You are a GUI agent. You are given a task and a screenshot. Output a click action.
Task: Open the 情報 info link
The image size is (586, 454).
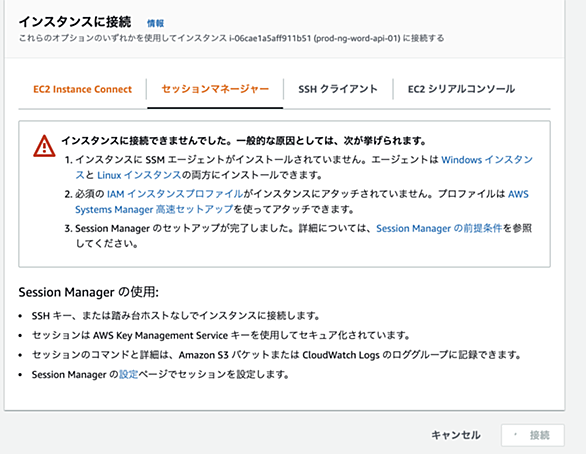pyautogui.click(x=155, y=23)
